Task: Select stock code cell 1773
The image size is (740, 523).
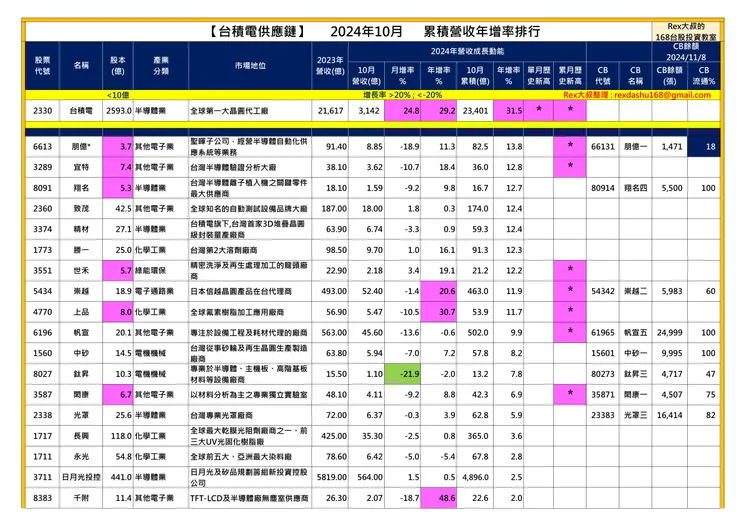Action: click(x=42, y=250)
